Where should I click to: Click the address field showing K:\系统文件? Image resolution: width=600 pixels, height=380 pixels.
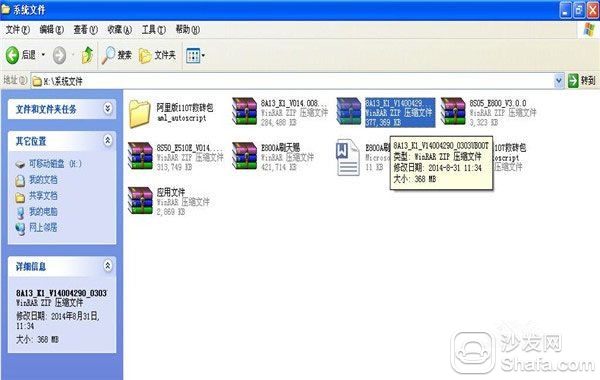(292, 81)
